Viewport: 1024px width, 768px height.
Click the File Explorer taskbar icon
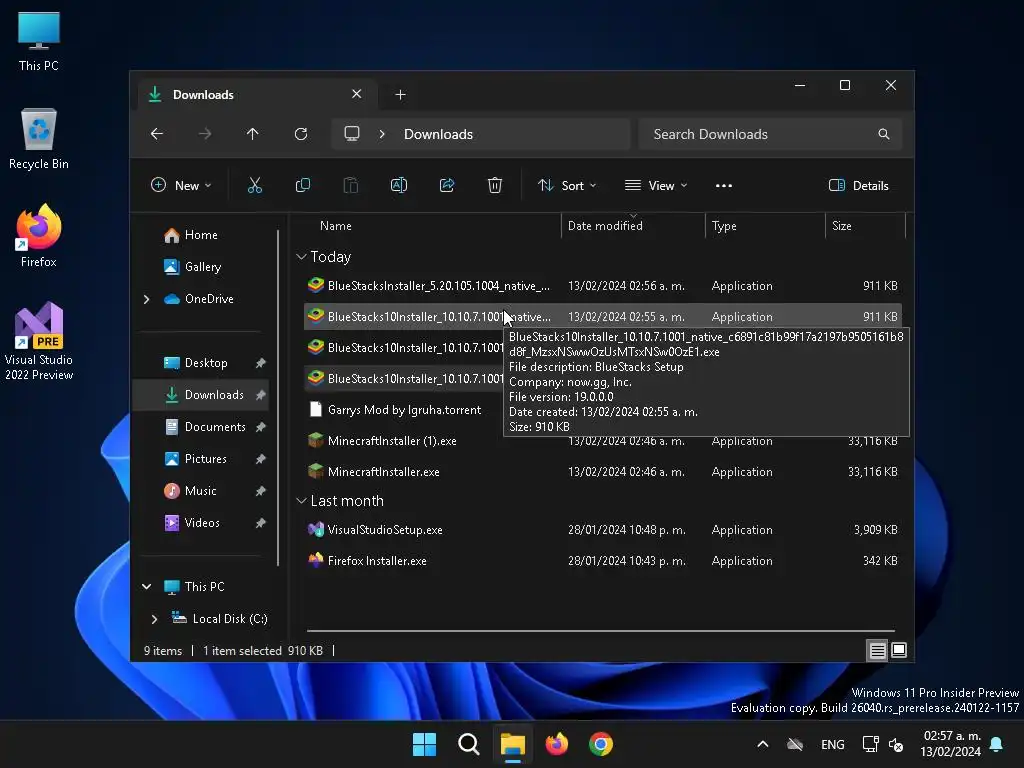(x=513, y=744)
